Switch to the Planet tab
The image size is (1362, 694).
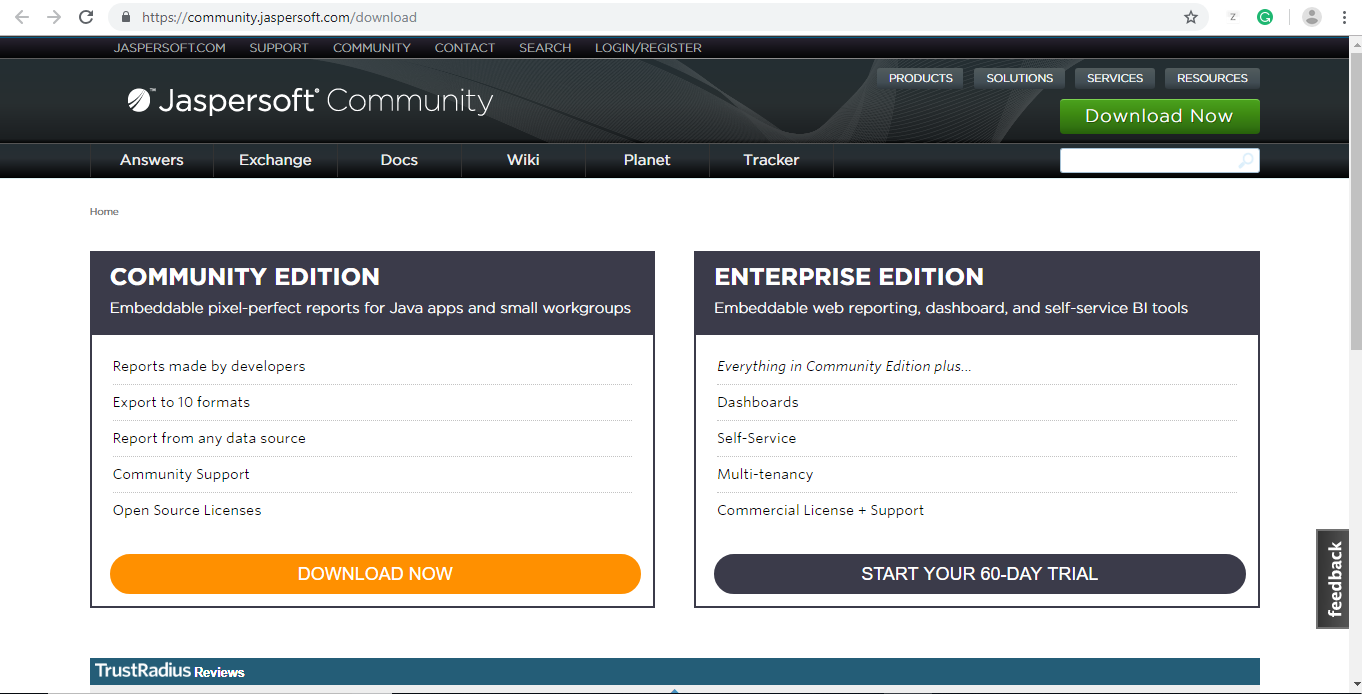tap(647, 160)
